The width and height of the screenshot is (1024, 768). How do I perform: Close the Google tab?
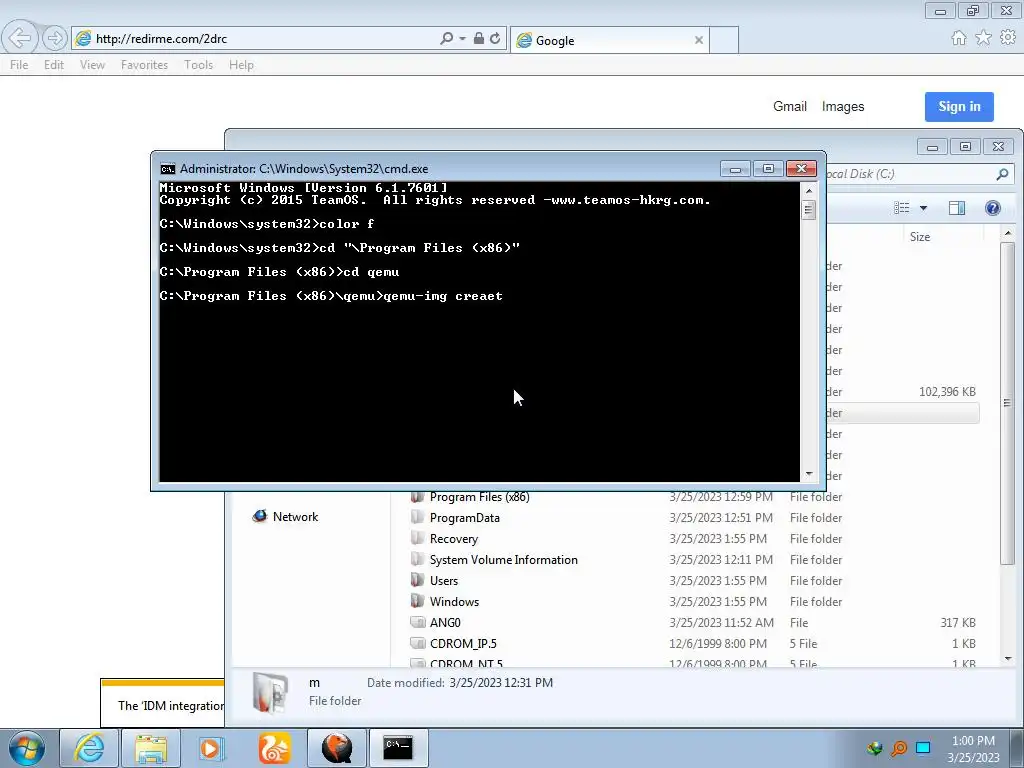[699, 40]
